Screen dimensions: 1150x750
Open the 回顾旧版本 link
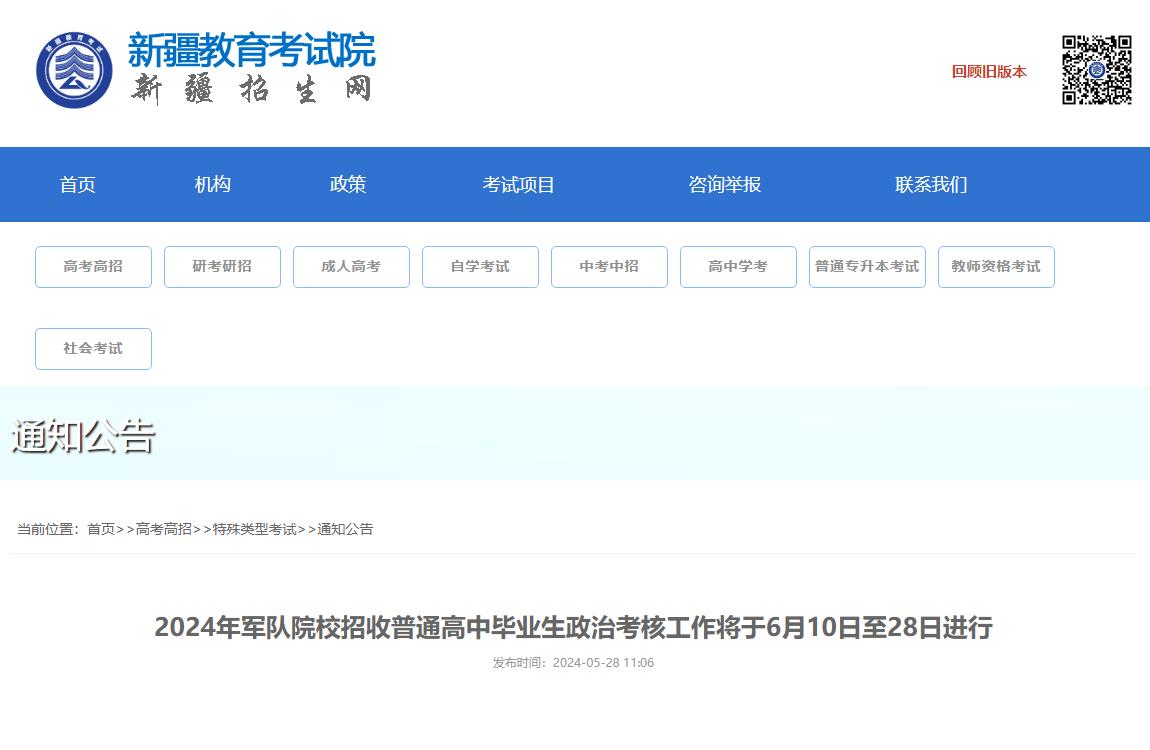(x=988, y=72)
